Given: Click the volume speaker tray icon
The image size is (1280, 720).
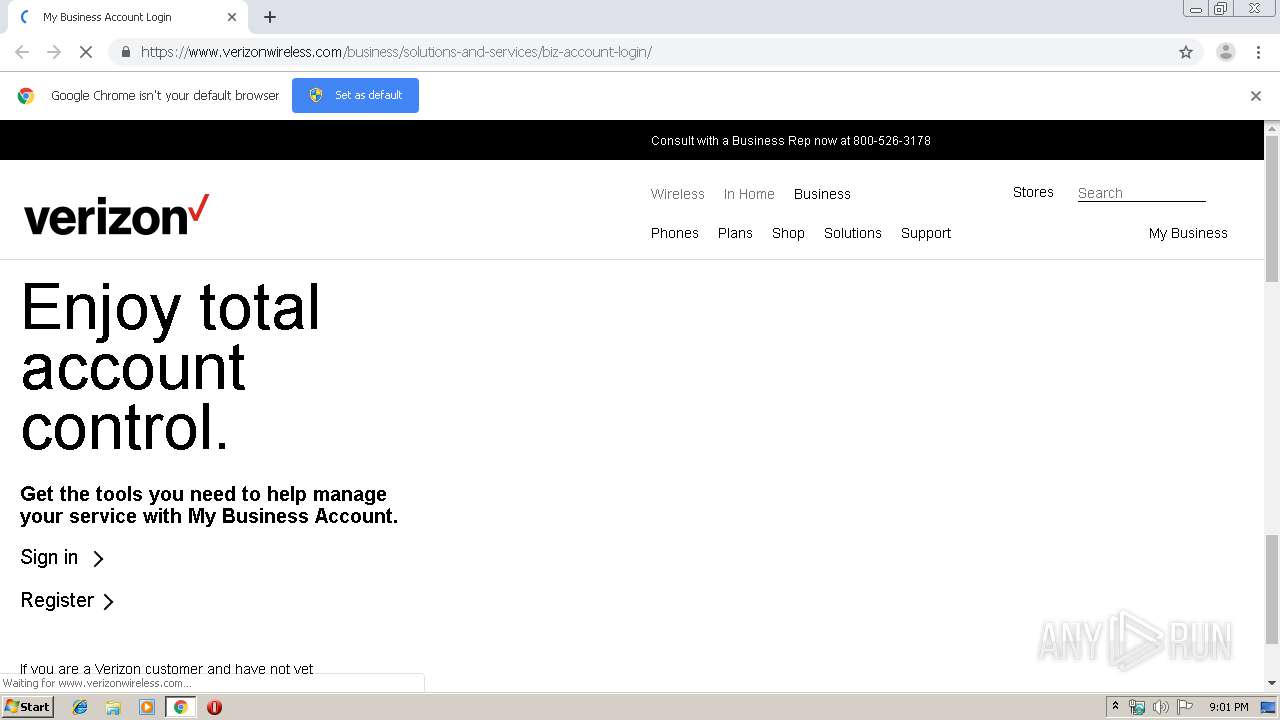Looking at the screenshot, I should coord(1160,707).
